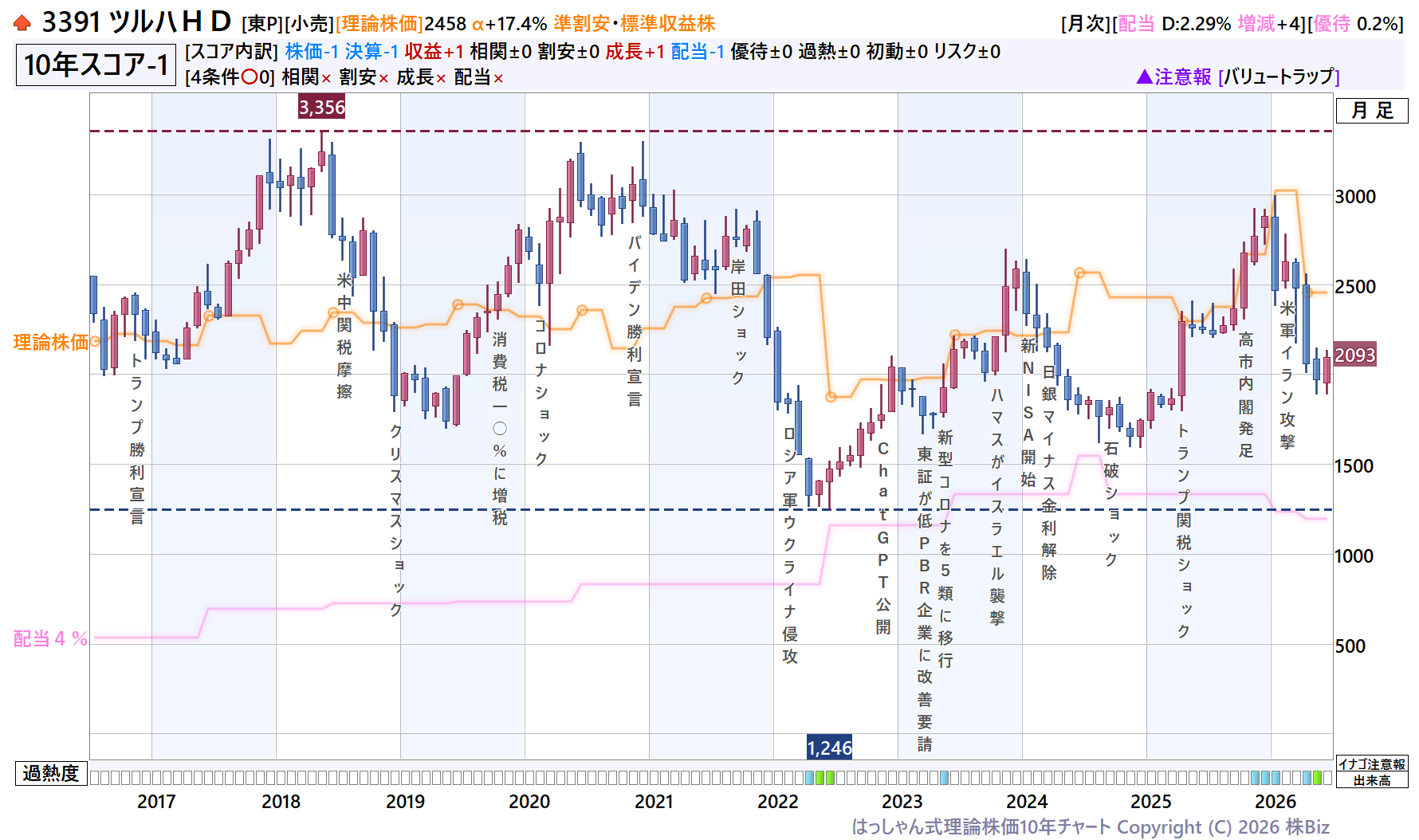Screen dimensions: 1419x840
Task: Click the 相関±0 score item
Action: coord(501,52)
